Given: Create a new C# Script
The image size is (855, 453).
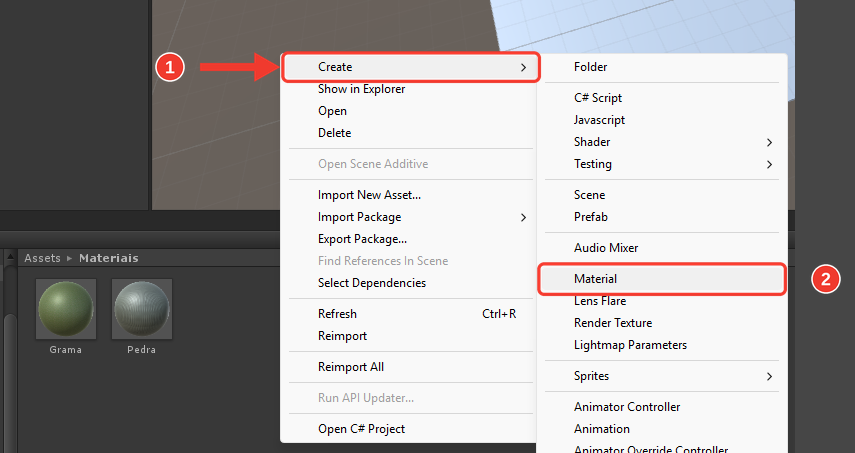Looking at the screenshot, I should pyautogui.click(x=662, y=98).
